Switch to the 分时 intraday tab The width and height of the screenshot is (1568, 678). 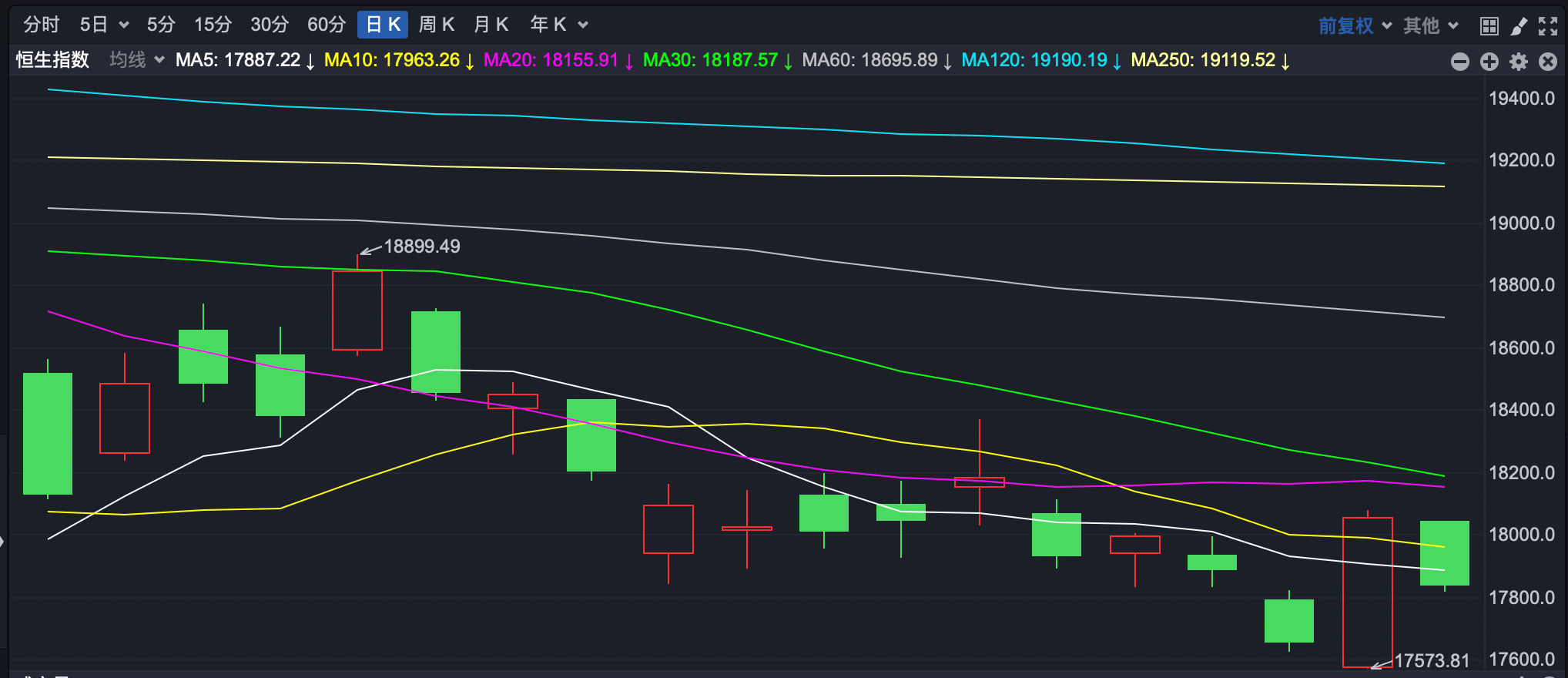[41, 25]
